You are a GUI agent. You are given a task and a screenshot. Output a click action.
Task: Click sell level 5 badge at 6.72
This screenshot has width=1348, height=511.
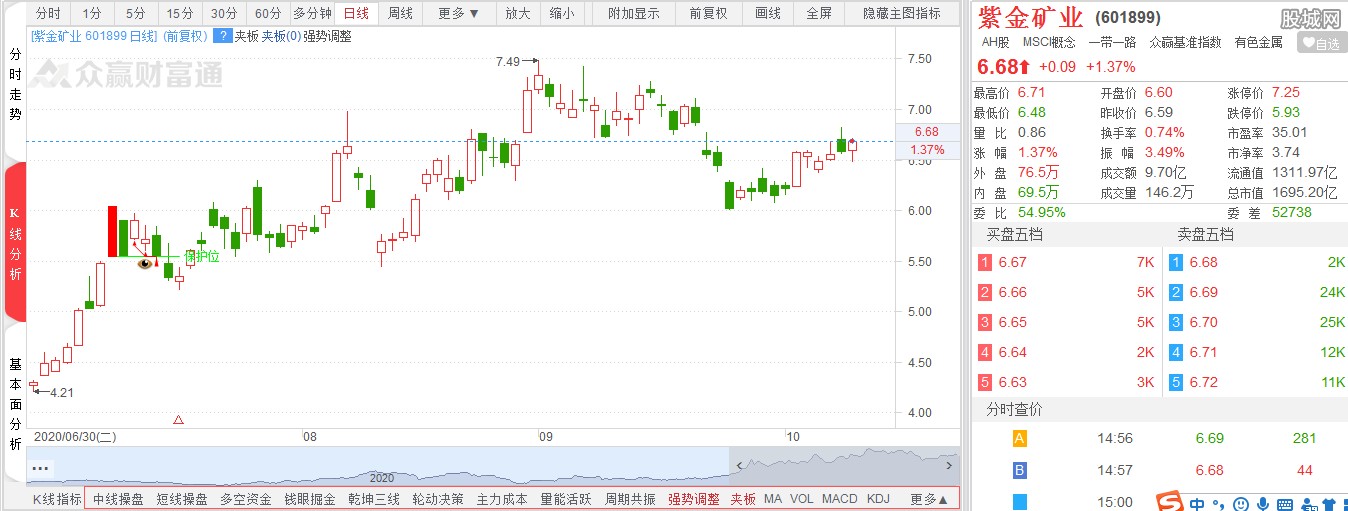[1177, 382]
